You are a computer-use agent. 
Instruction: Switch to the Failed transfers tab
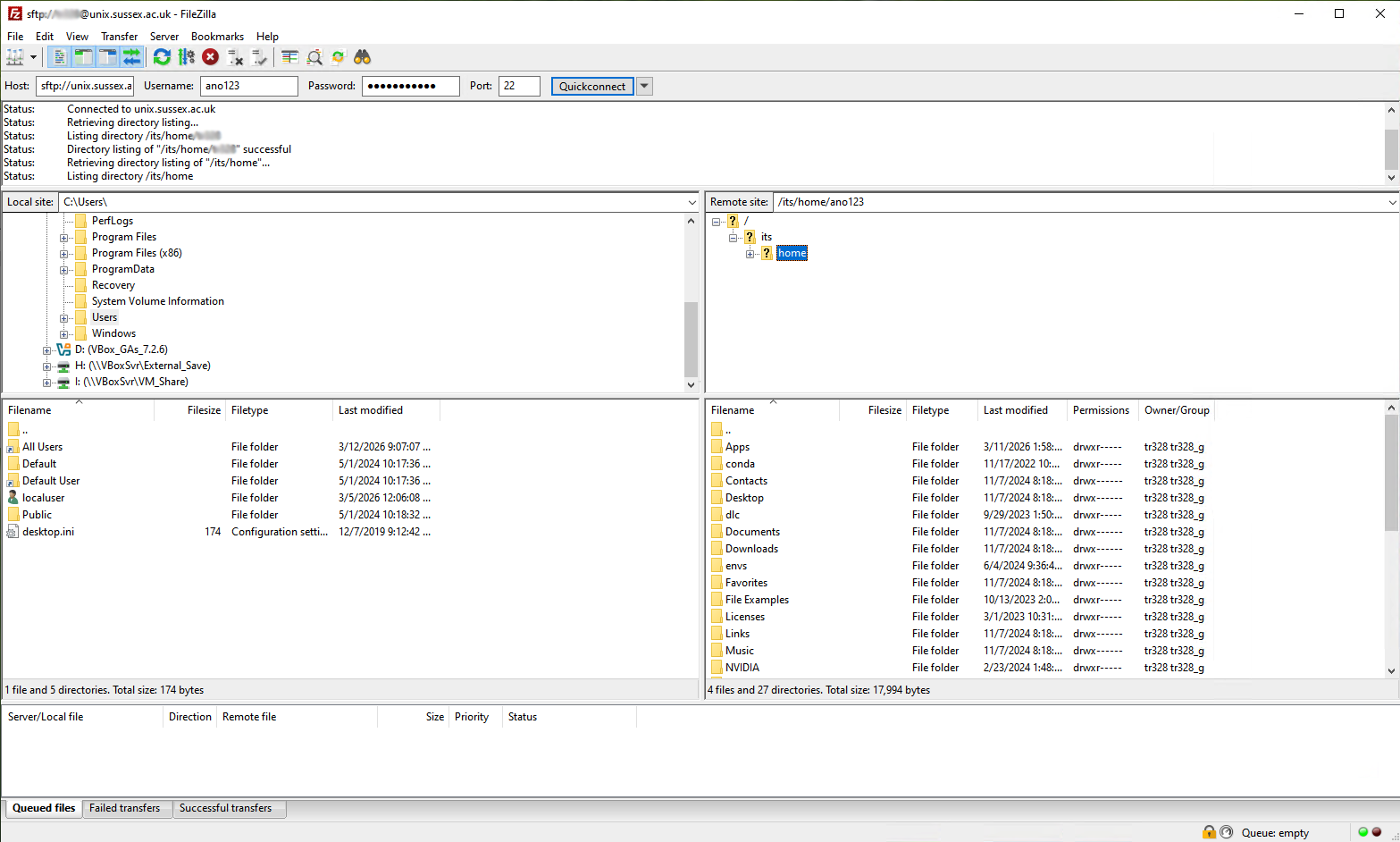click(x=126, y=808)
